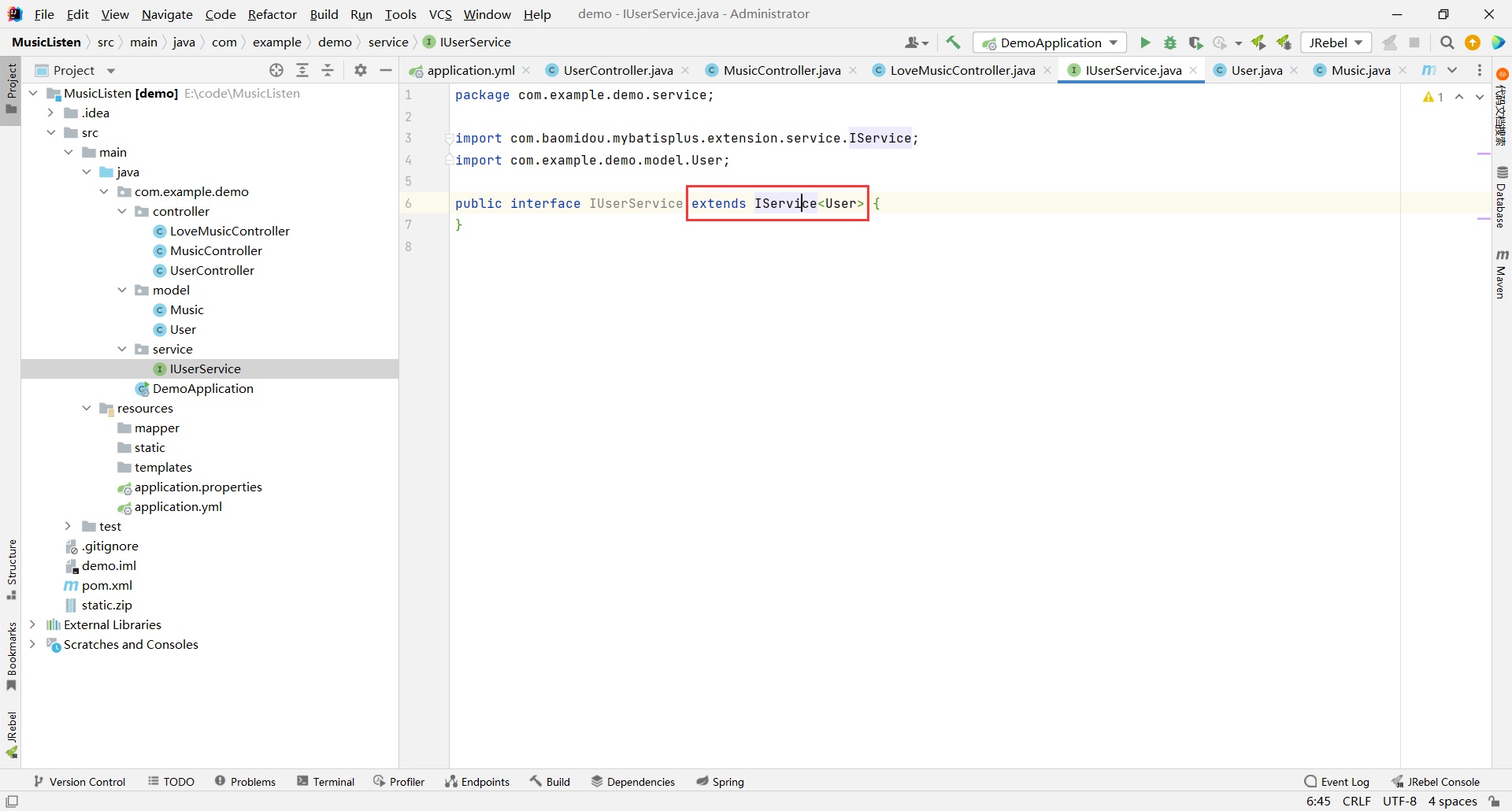Click the orange IDE update icon
Screen dimensions: 1512x811
1472,43
